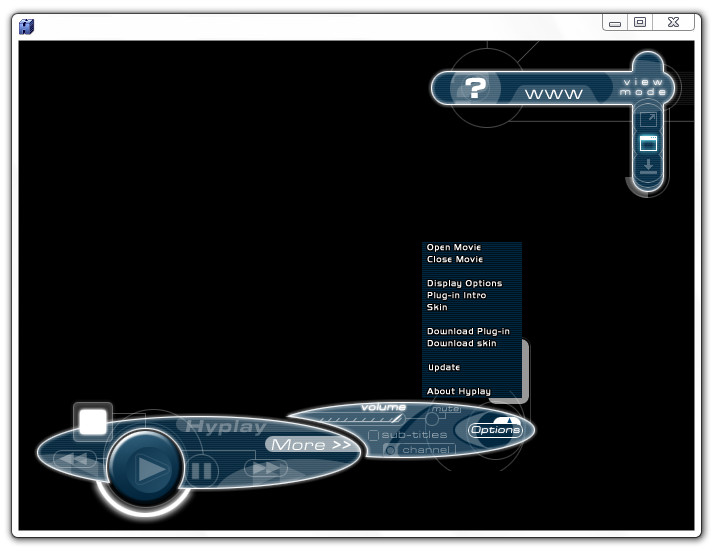Select the windowed view mode icon
Image resolution: width=716 pixels, height=551 pixels.
[648, 143]
